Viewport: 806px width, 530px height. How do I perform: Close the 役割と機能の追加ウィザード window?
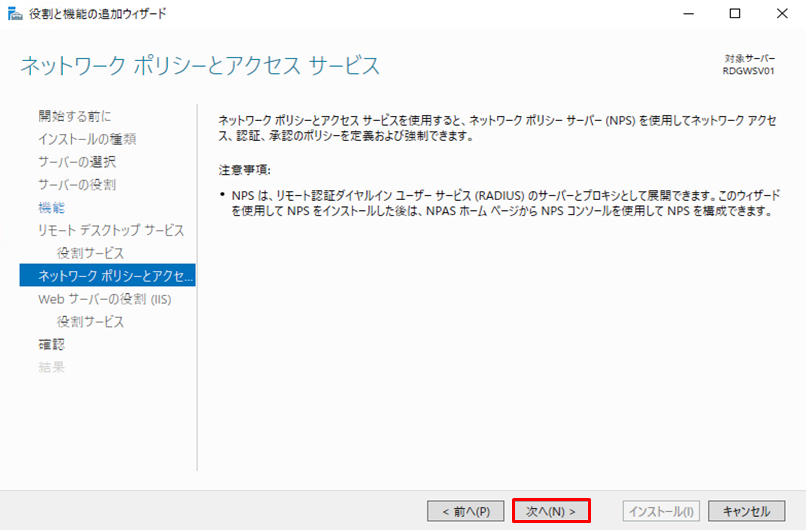pos(781,14)
